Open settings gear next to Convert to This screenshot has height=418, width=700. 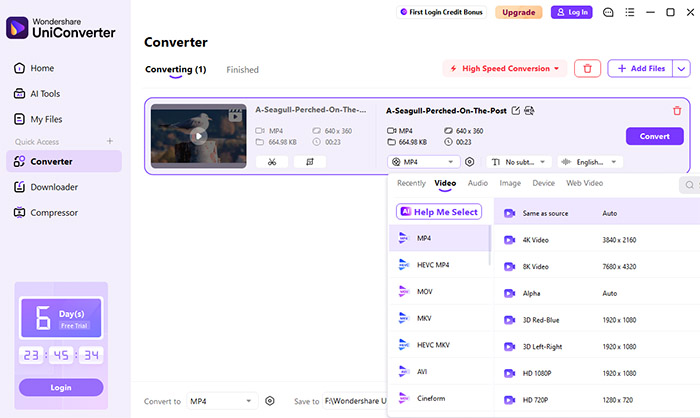click(270, 401)
